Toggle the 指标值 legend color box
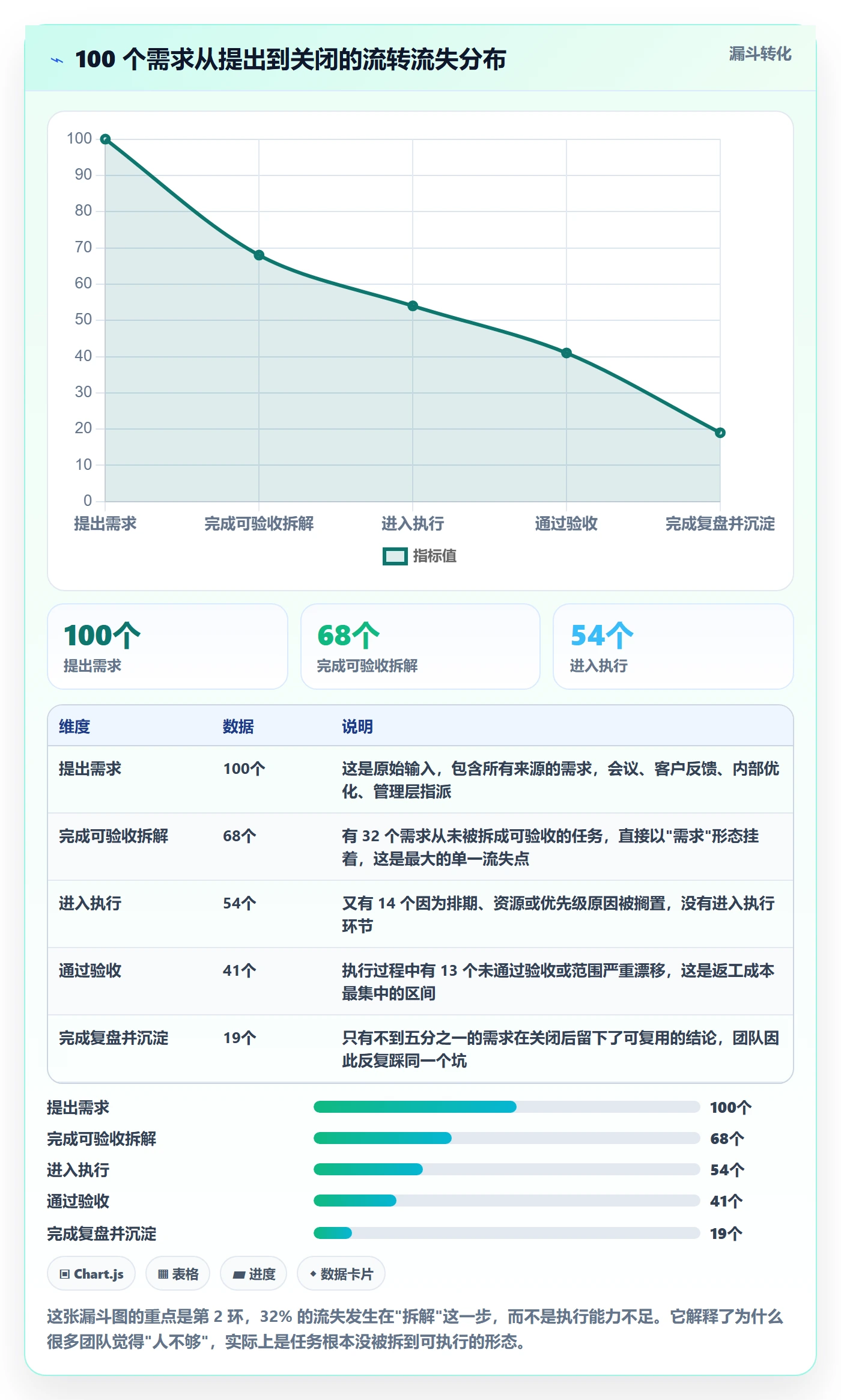Viewport: 841px width, 1400px height. tap(395, 556)
